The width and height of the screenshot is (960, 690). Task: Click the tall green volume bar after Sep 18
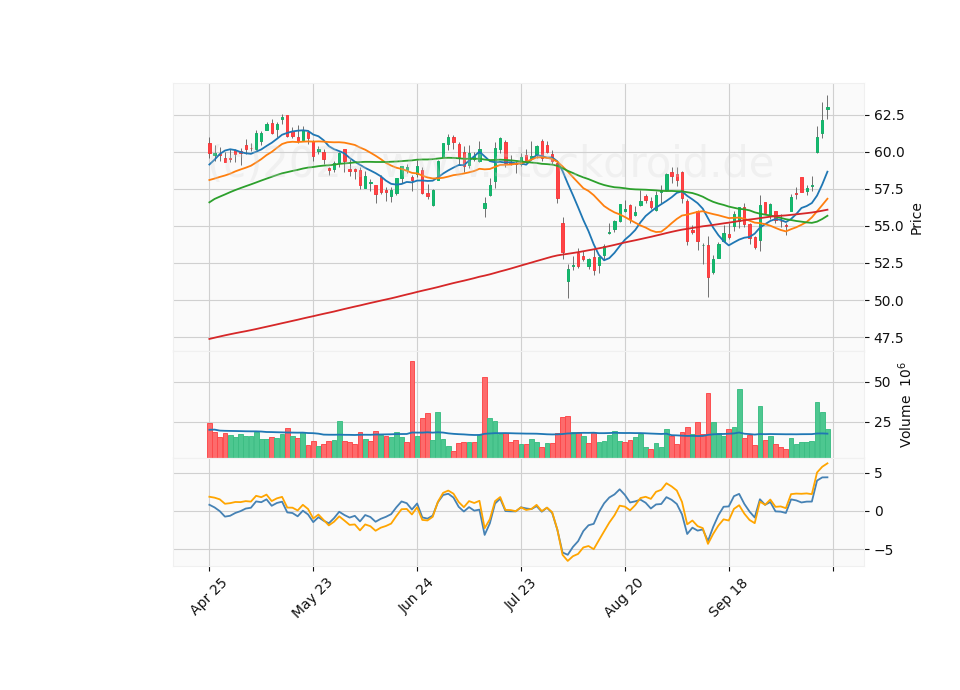pyautogui.click(x=740, y=424)
